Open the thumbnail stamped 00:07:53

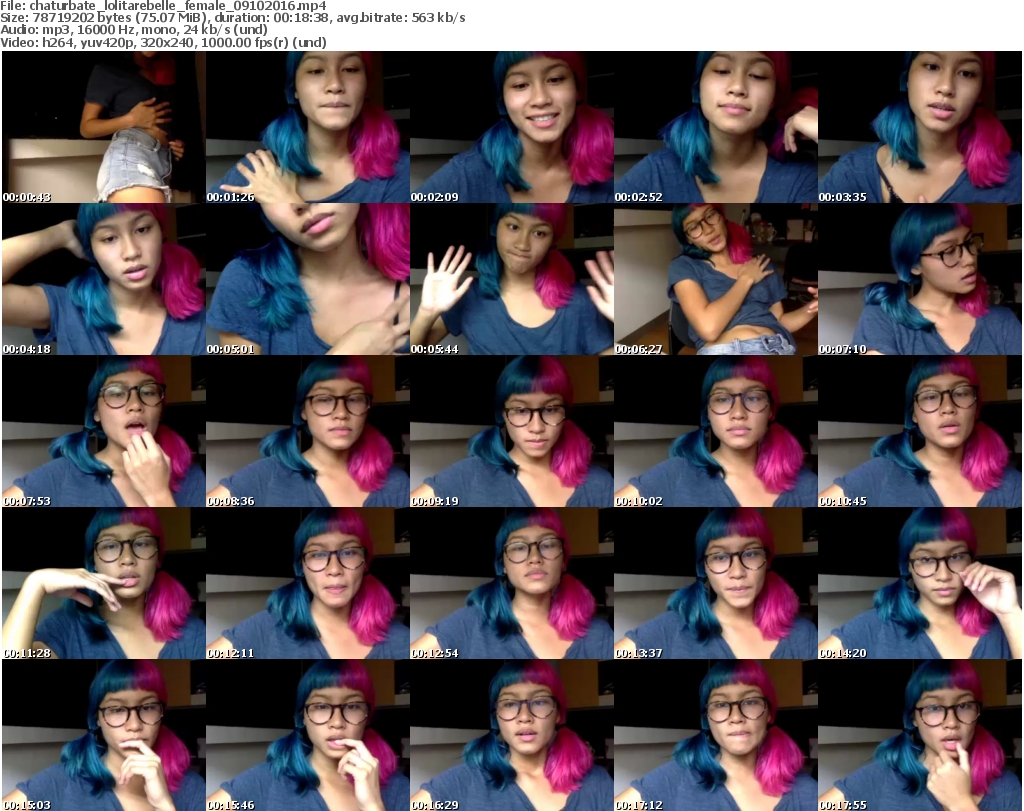104,431
